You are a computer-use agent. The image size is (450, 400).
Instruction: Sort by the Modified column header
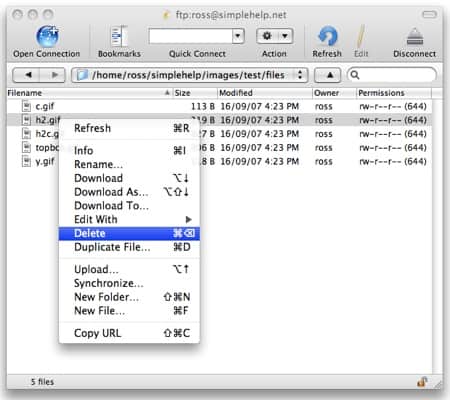265,93
